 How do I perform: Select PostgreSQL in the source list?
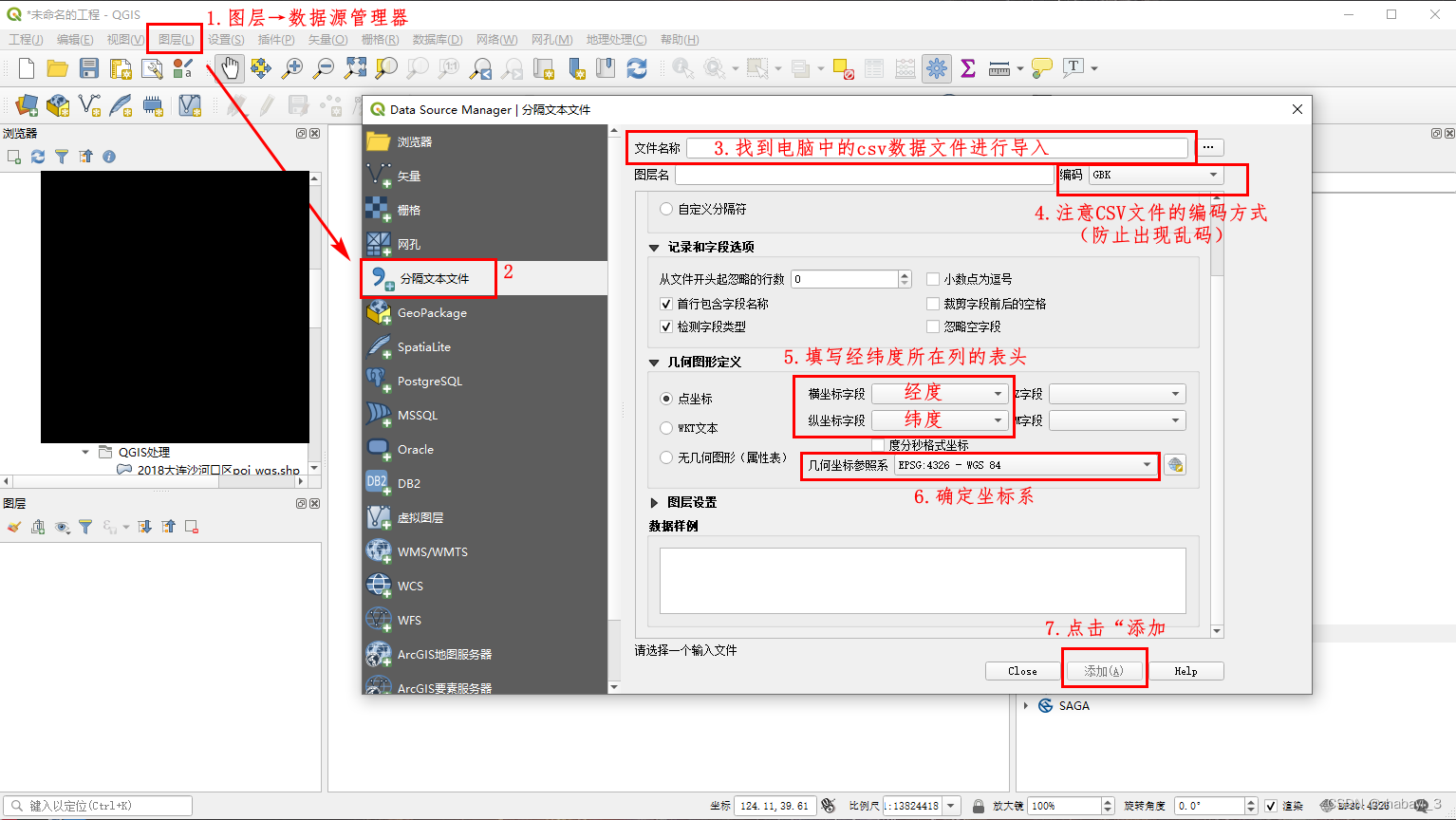click(485, 381)
